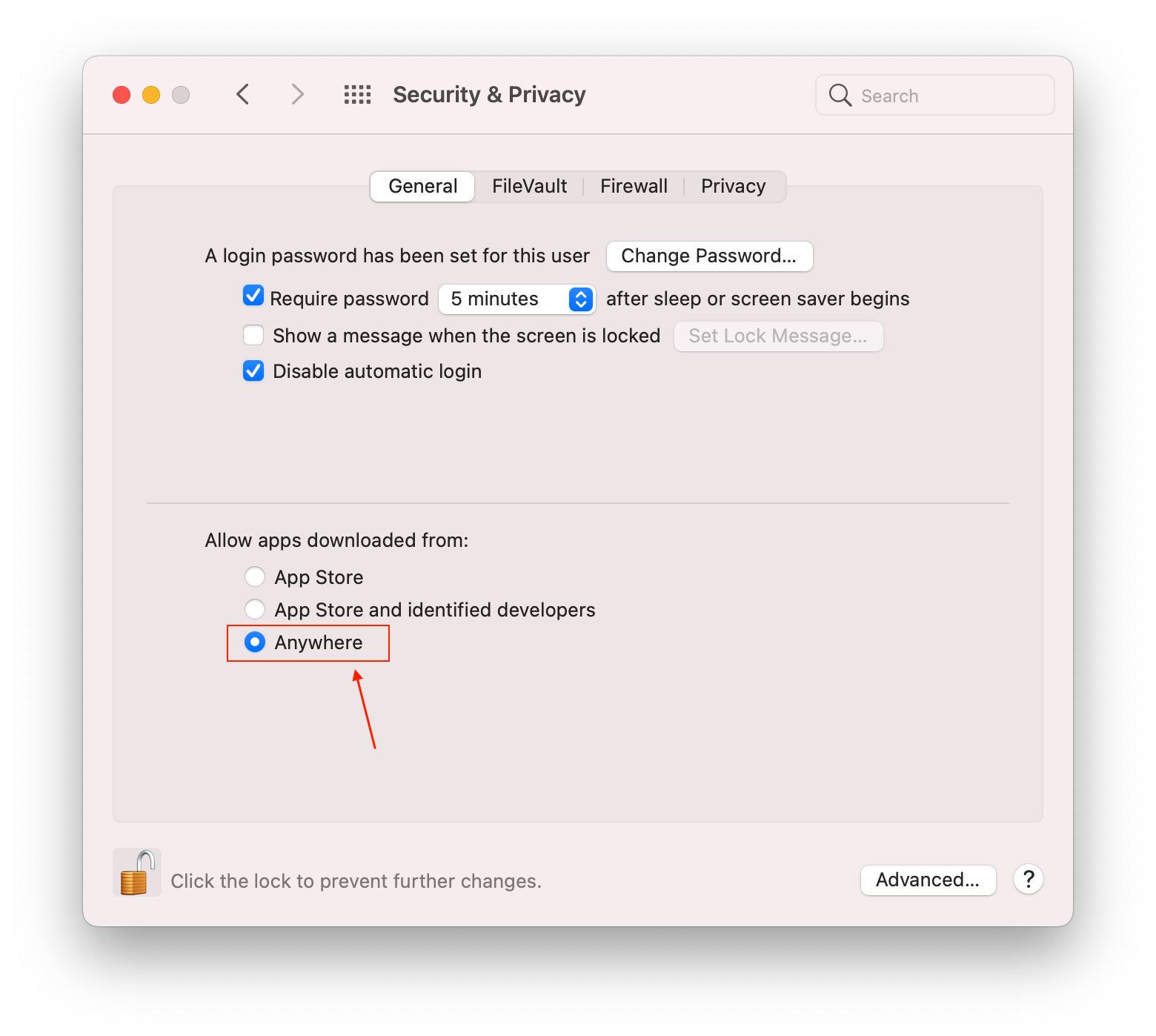The image size is (1156, 1036).
Task: Open the Privacy tab
Action: point(733,186)
